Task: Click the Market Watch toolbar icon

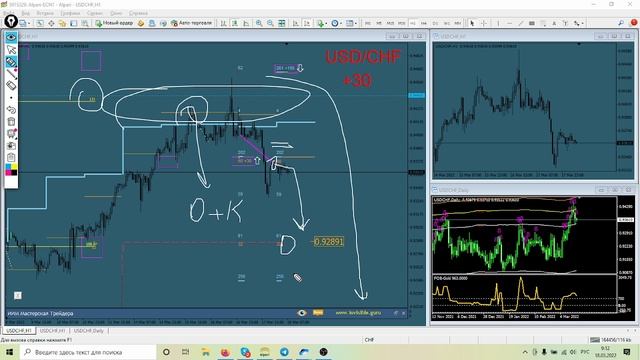Action: pos(40,24)
